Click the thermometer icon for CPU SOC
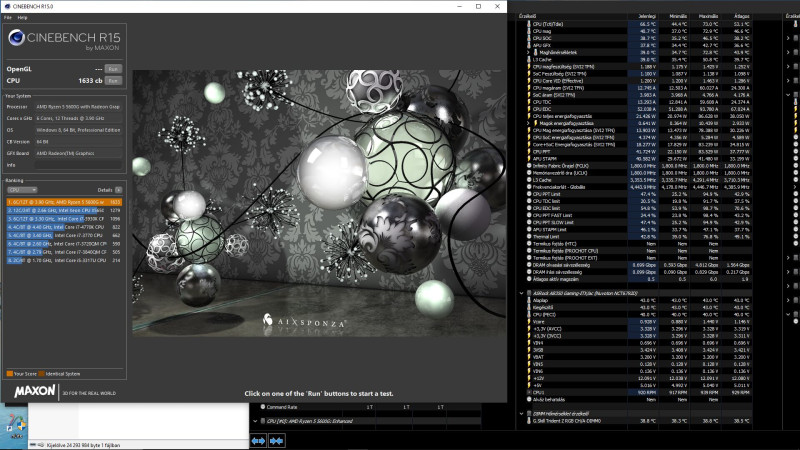This screenshot has height=450, width=800. coord(529,38)
